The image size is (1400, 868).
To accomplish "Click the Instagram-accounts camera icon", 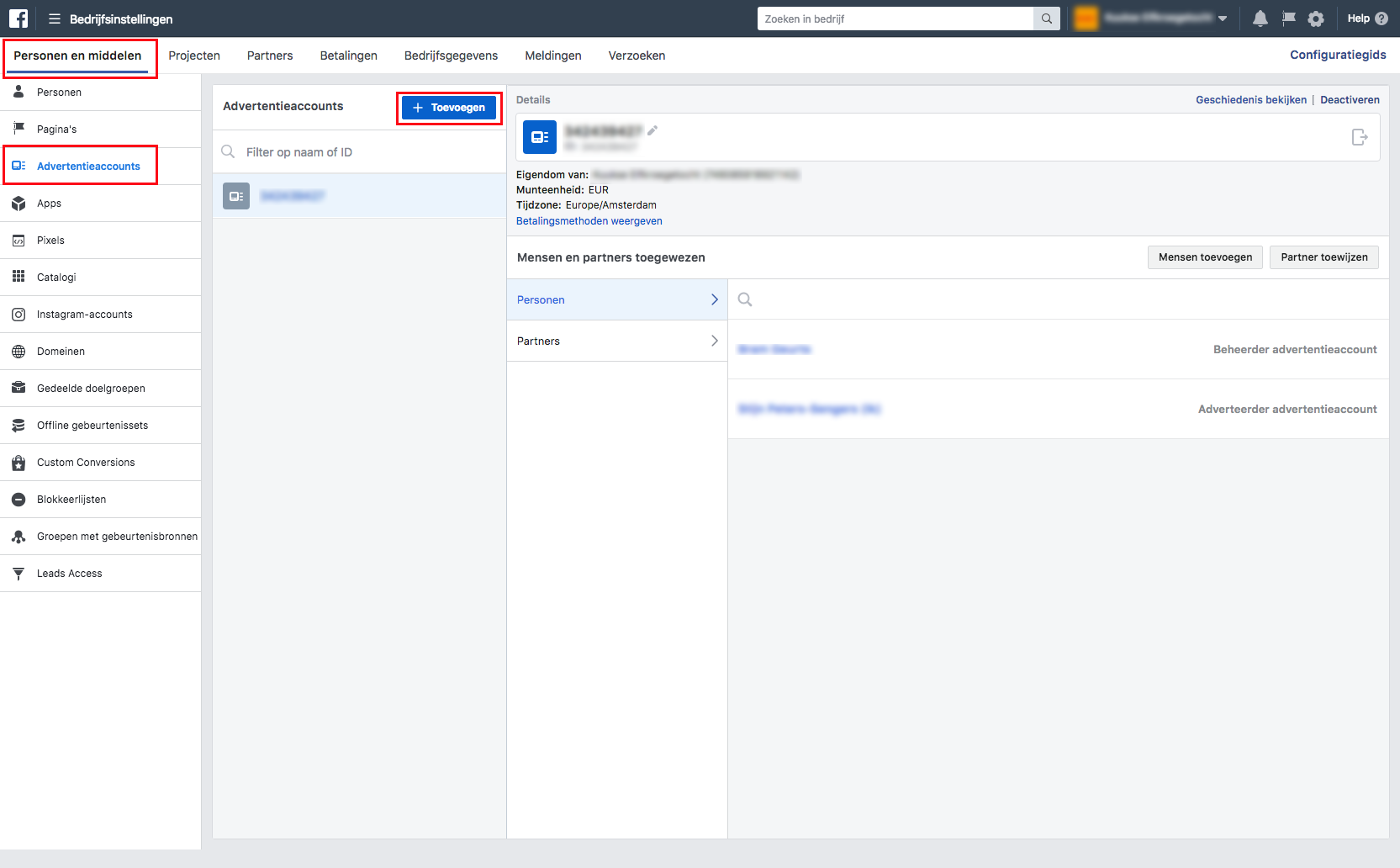I will [18, 314].
